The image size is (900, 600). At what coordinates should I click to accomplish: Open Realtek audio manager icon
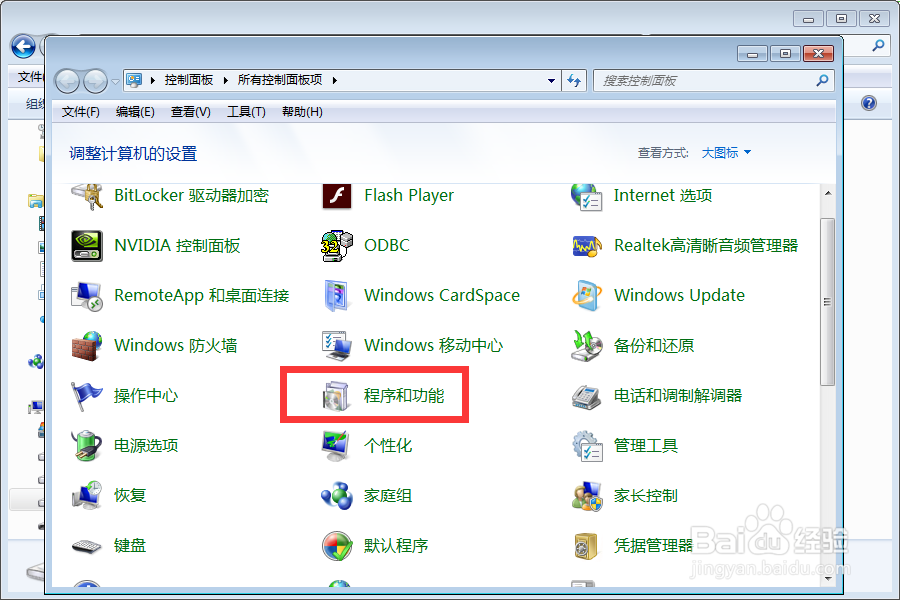point(587,246)
